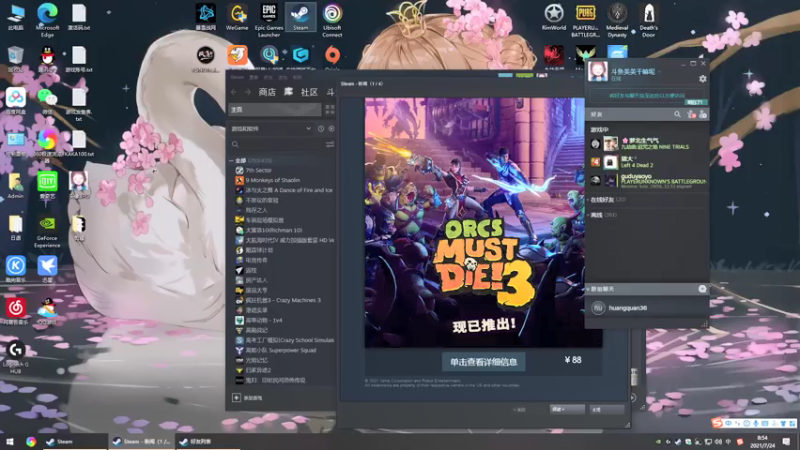Launch the Death's Door desktop icon
800x450 pixels.
pyautogui.click(x=648, y=20)
